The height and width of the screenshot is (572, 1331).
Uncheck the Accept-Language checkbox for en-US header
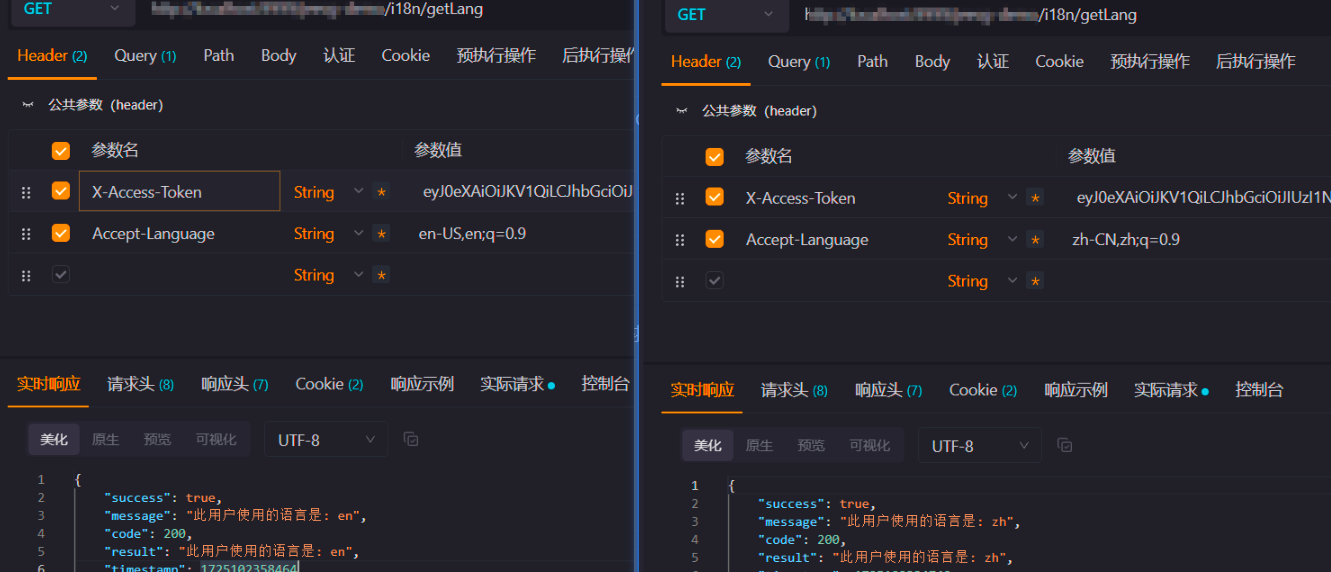click(61, 233)
